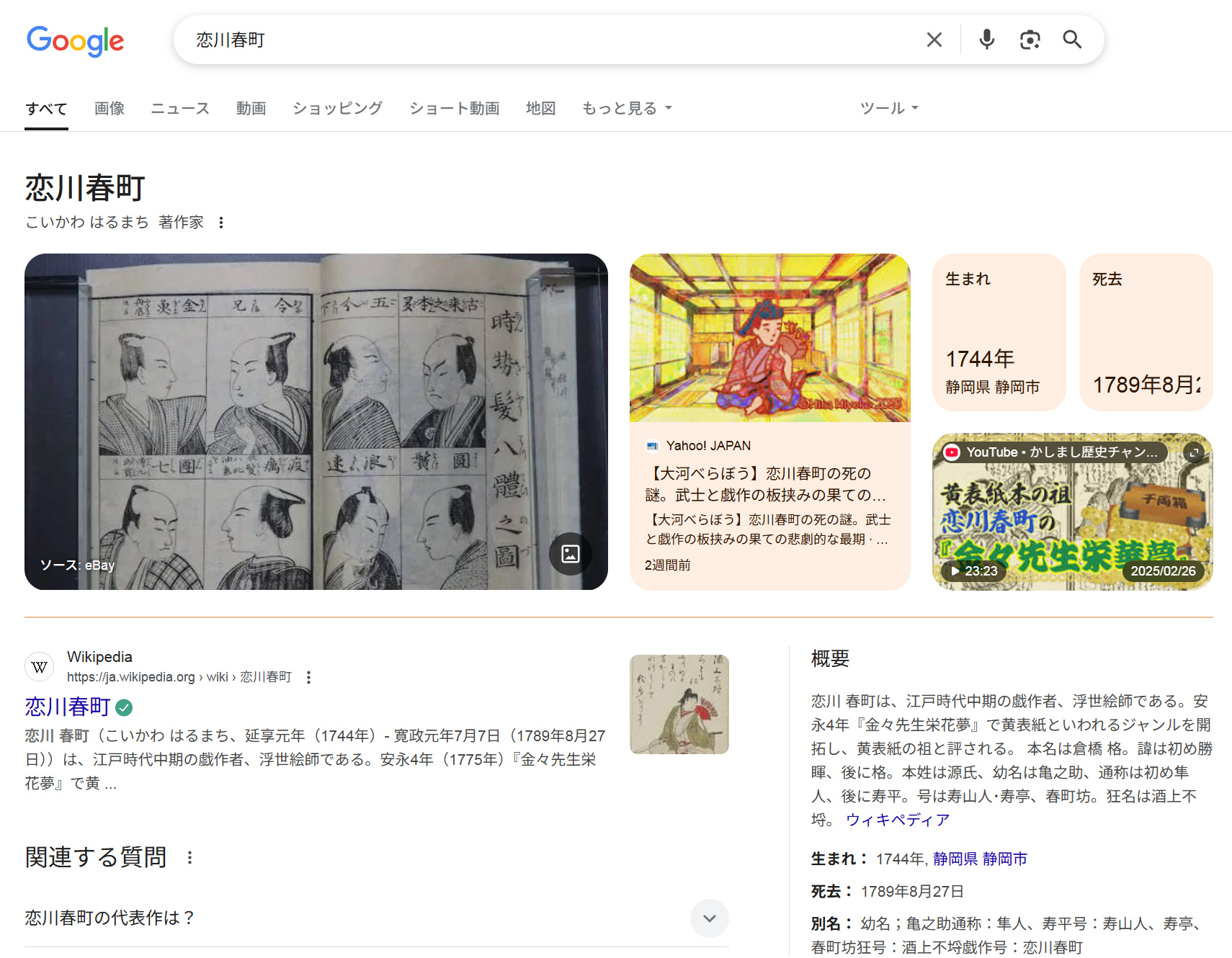Open the image viewer icon on the eBay photo
1232x958 pixels.
570,553
